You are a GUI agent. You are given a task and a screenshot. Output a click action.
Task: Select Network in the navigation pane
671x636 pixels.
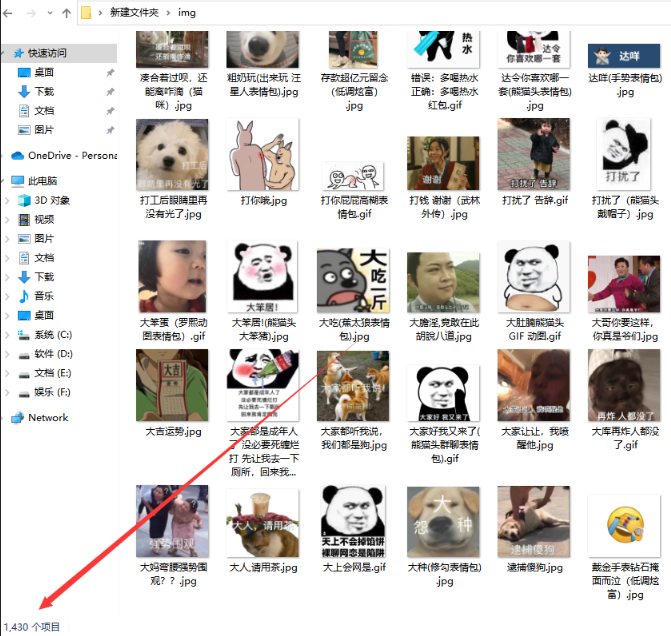(x=40, y=418)
